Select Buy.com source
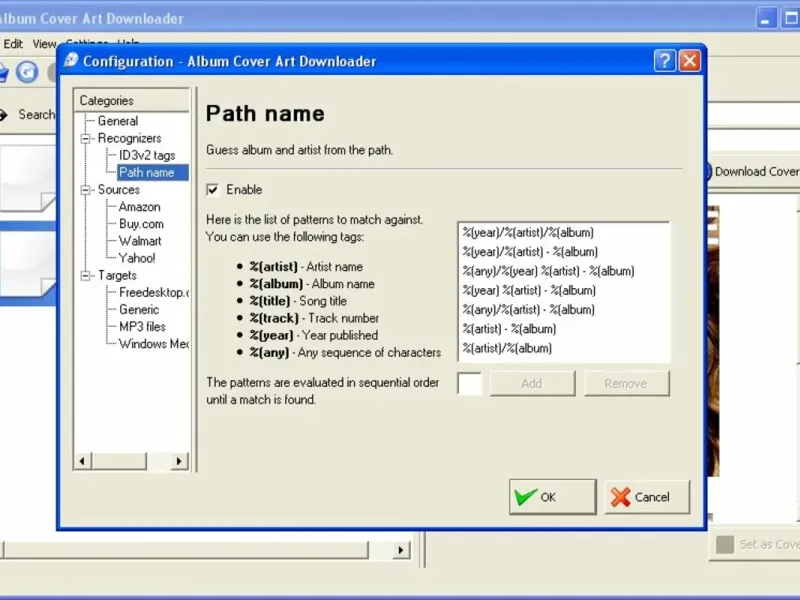 point(141,224)
